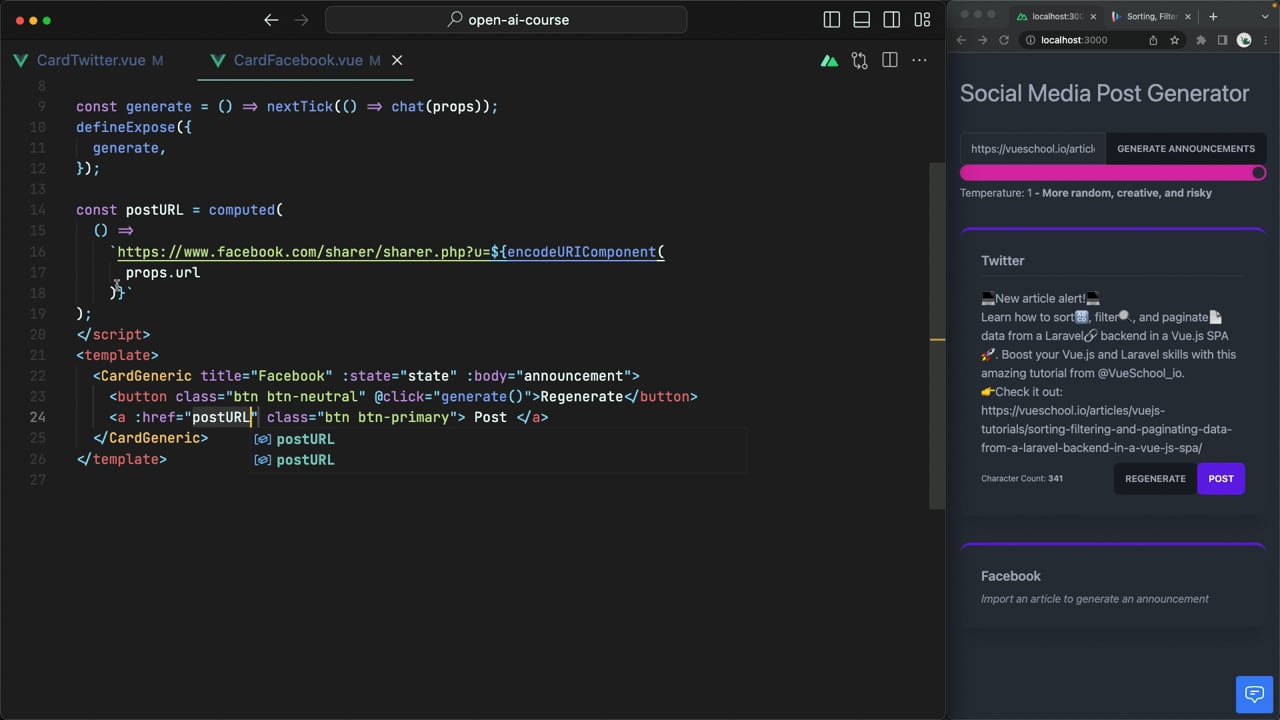Split the editor right
The height and width of the screenshot is (720, 1280).
[x=889, y=61]
